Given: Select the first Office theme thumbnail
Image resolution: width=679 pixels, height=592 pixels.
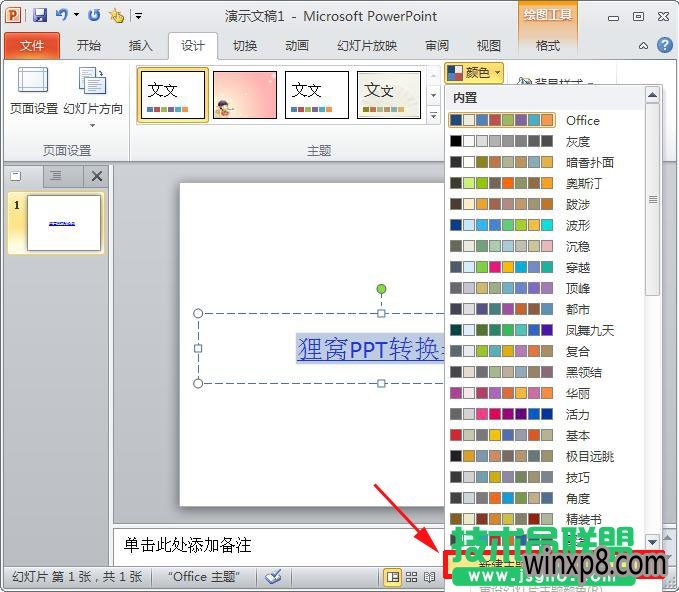Looking at the screenshot, I should click(x=172, y=95).
